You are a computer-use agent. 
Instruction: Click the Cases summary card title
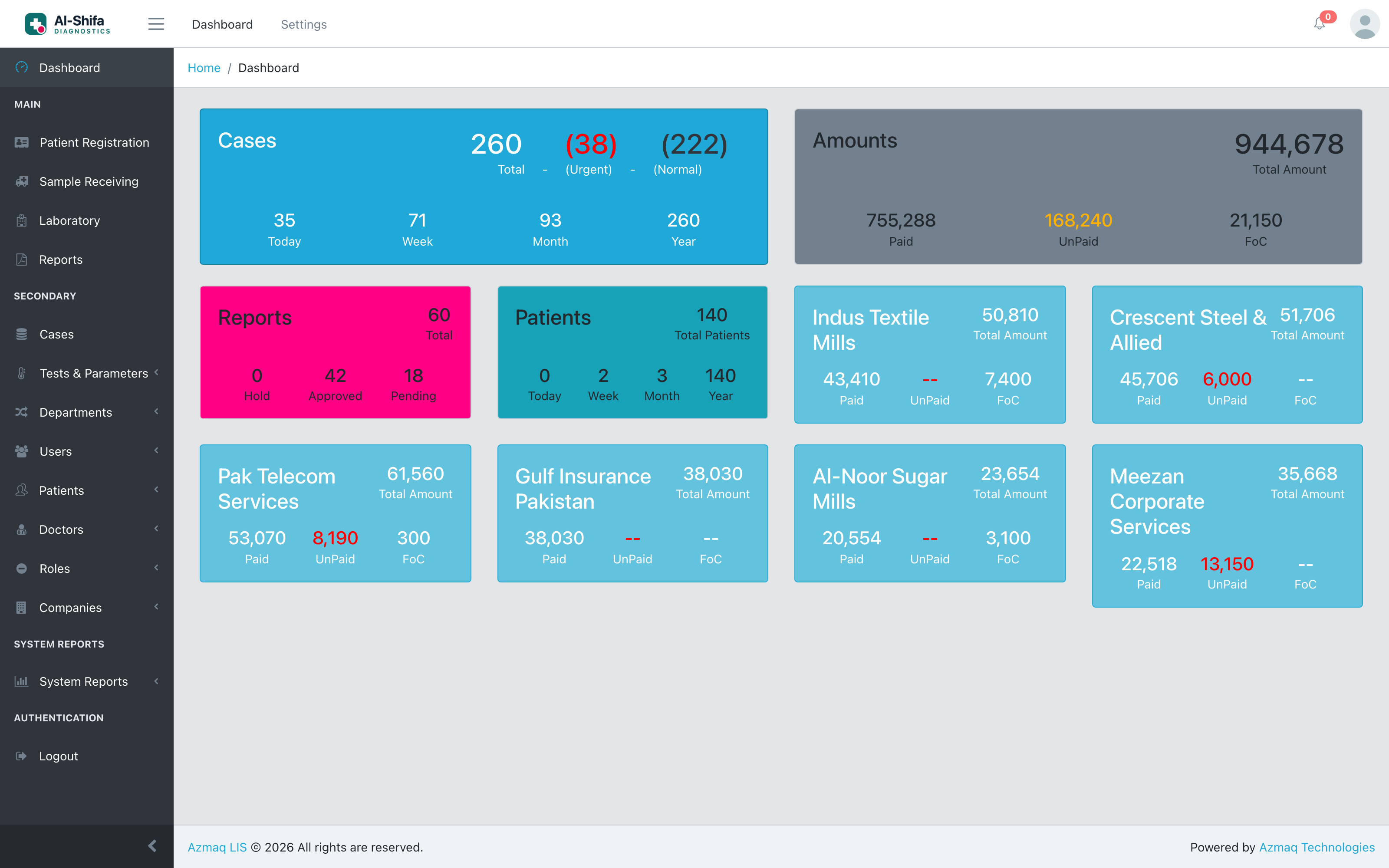tap(247, 141)
